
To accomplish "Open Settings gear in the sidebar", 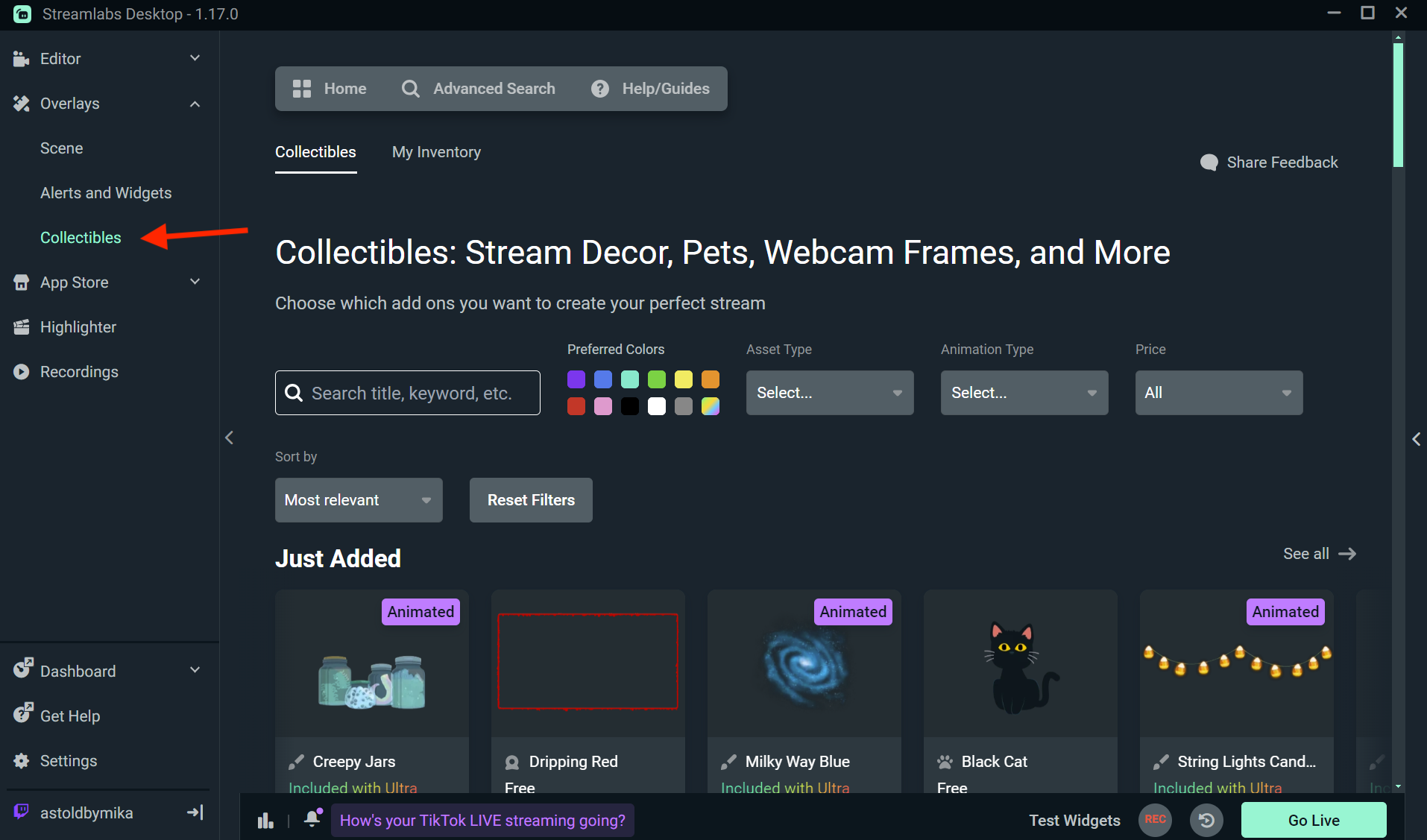I will click(x=68, y=761).
